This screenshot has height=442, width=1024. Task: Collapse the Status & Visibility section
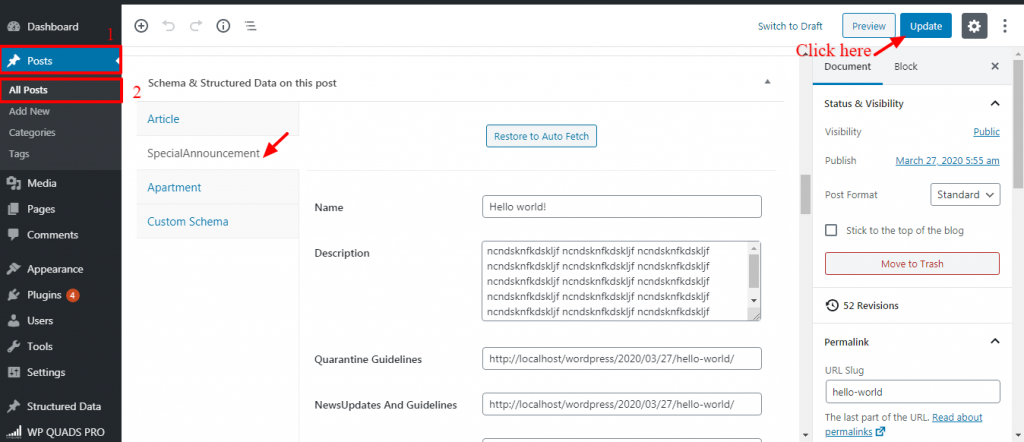pyautogui.click(x=995, y=103)
